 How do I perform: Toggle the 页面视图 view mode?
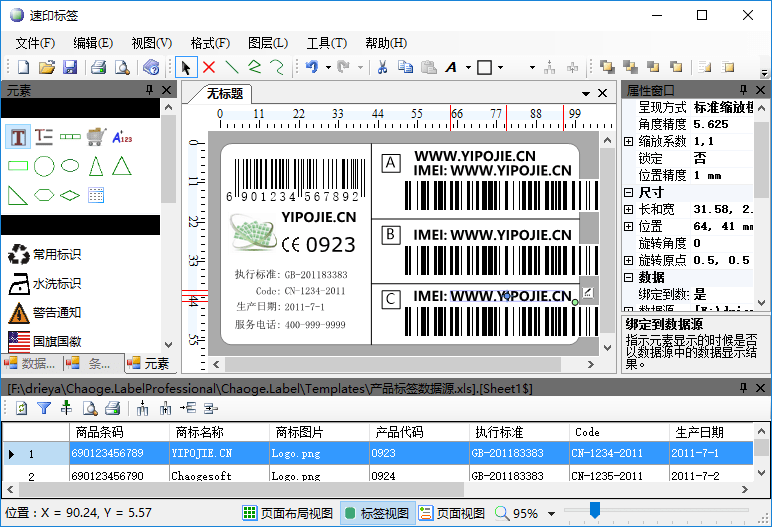(452, 513)
